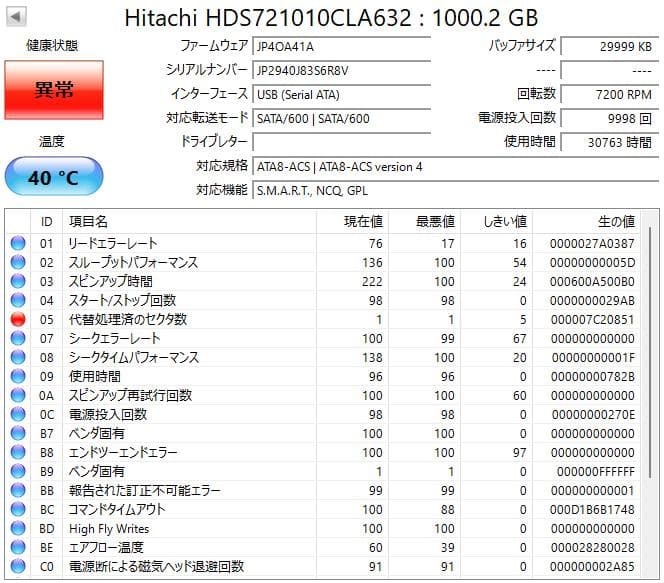Screen dimensions: 664x583
Task: Select the row name リードエラーレート
Action: point(113,243)
